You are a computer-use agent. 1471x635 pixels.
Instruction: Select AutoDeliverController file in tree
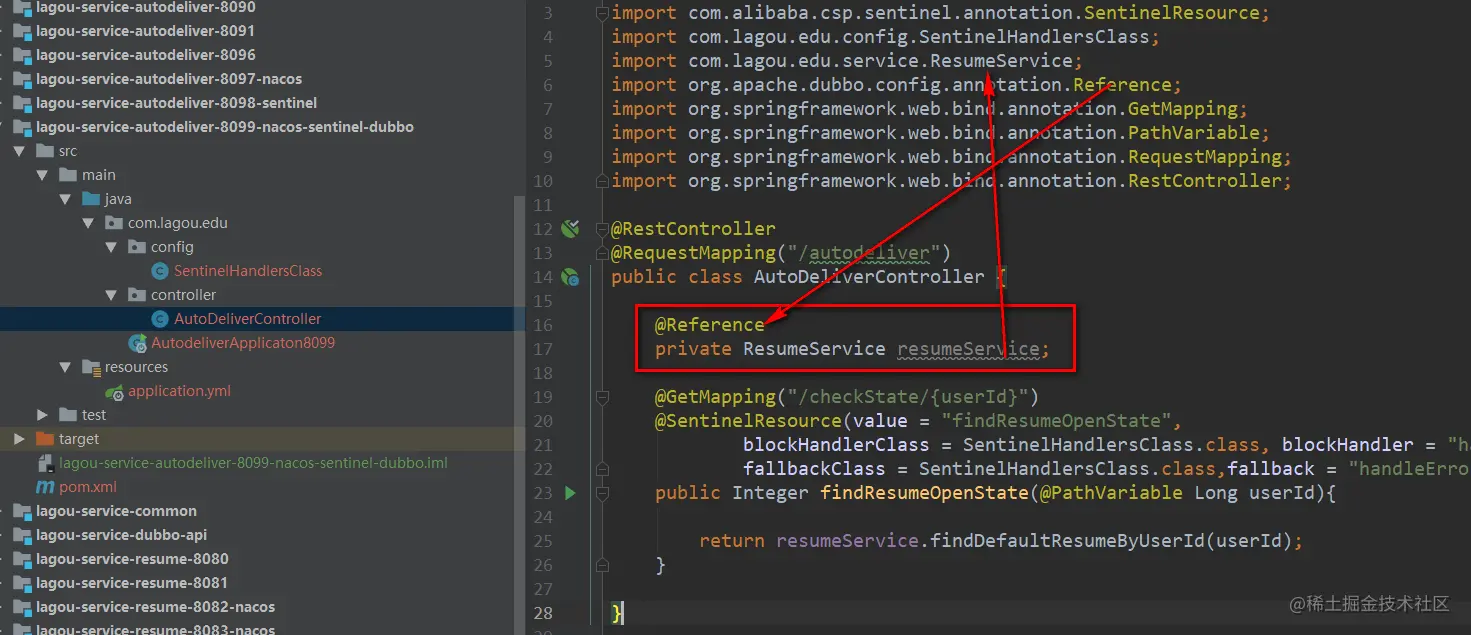click(248, 319)
